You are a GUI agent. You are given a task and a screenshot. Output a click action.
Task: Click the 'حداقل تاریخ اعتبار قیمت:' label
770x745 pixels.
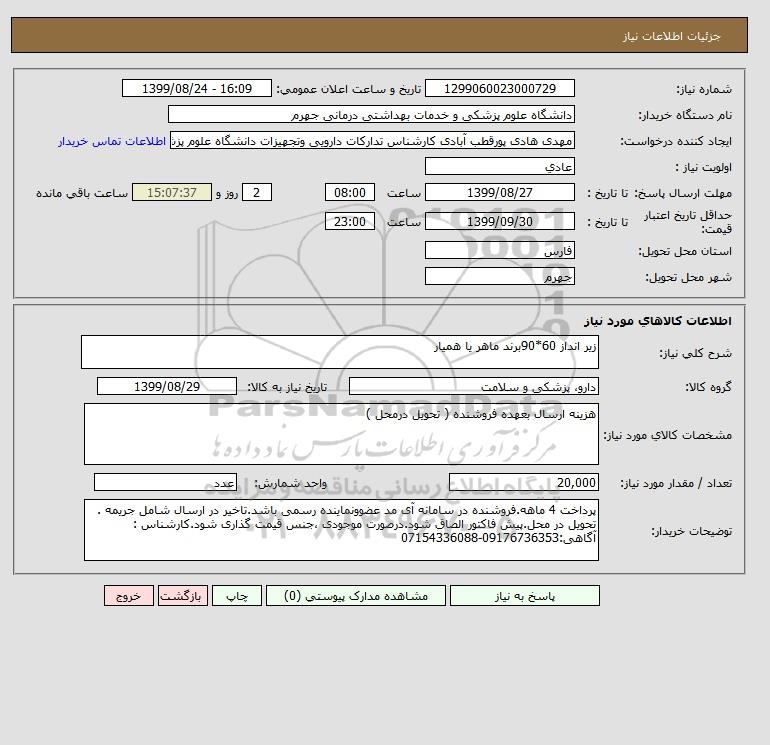(688, 222)
